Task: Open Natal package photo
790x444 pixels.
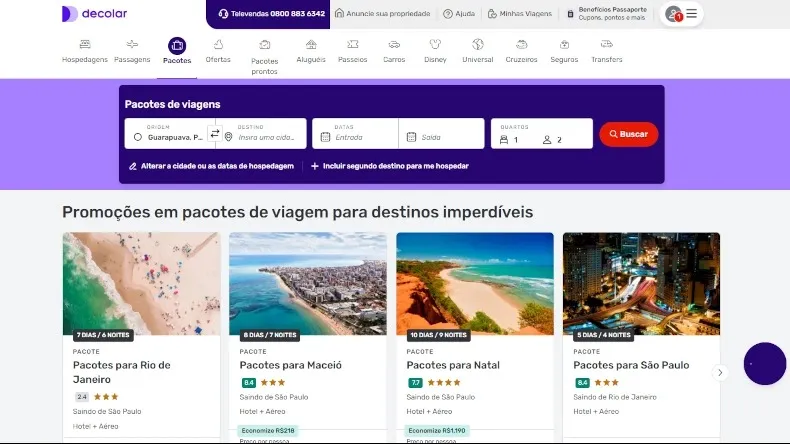Action: tap(475, 283)
